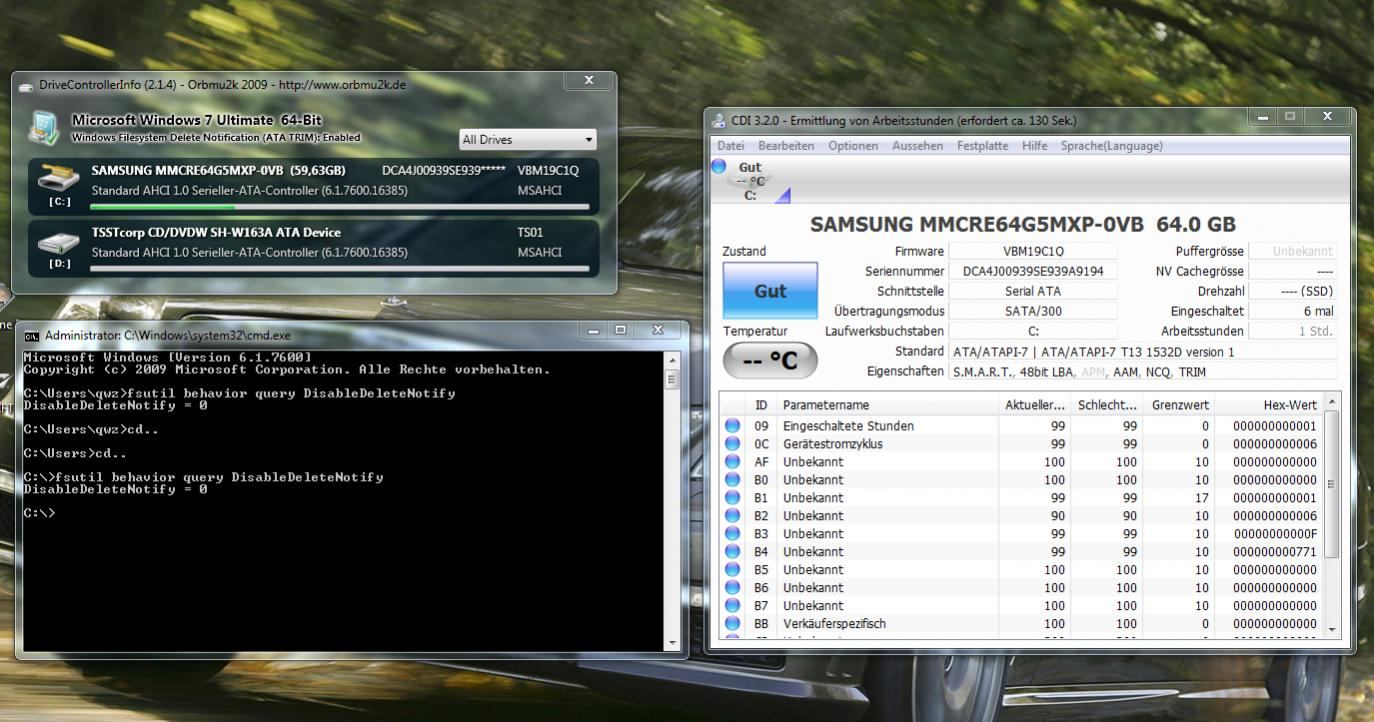The image size is (1374, 722).
Task: Click the status dot for the B1 row
Action: 733,498
